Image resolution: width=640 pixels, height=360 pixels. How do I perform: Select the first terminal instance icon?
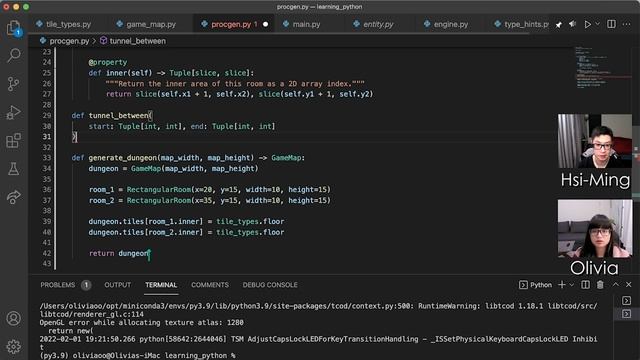[627, 301]
